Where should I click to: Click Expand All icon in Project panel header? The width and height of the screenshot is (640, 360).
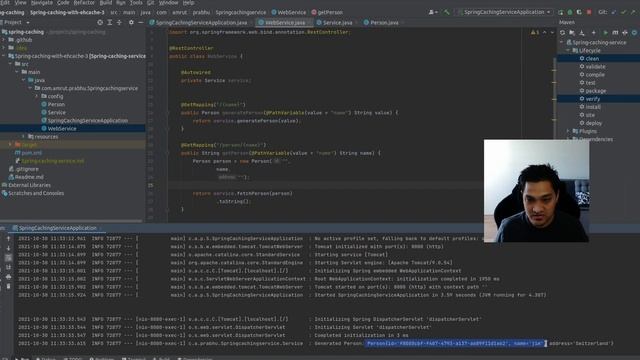pyautogui.click(x=110, y=22)
